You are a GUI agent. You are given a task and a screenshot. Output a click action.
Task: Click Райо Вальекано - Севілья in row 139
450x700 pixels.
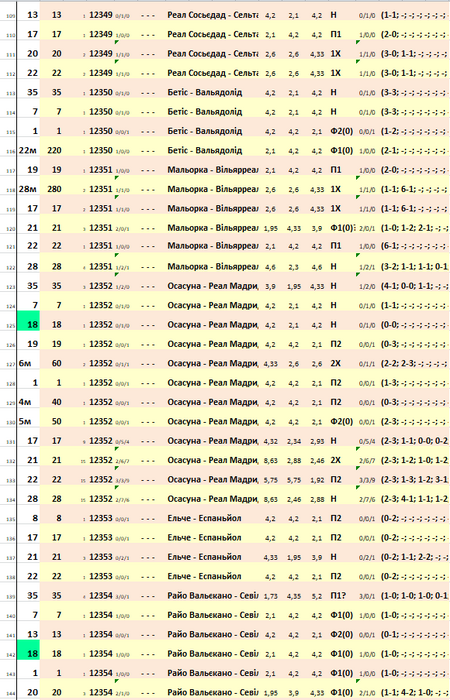[212, 596]
